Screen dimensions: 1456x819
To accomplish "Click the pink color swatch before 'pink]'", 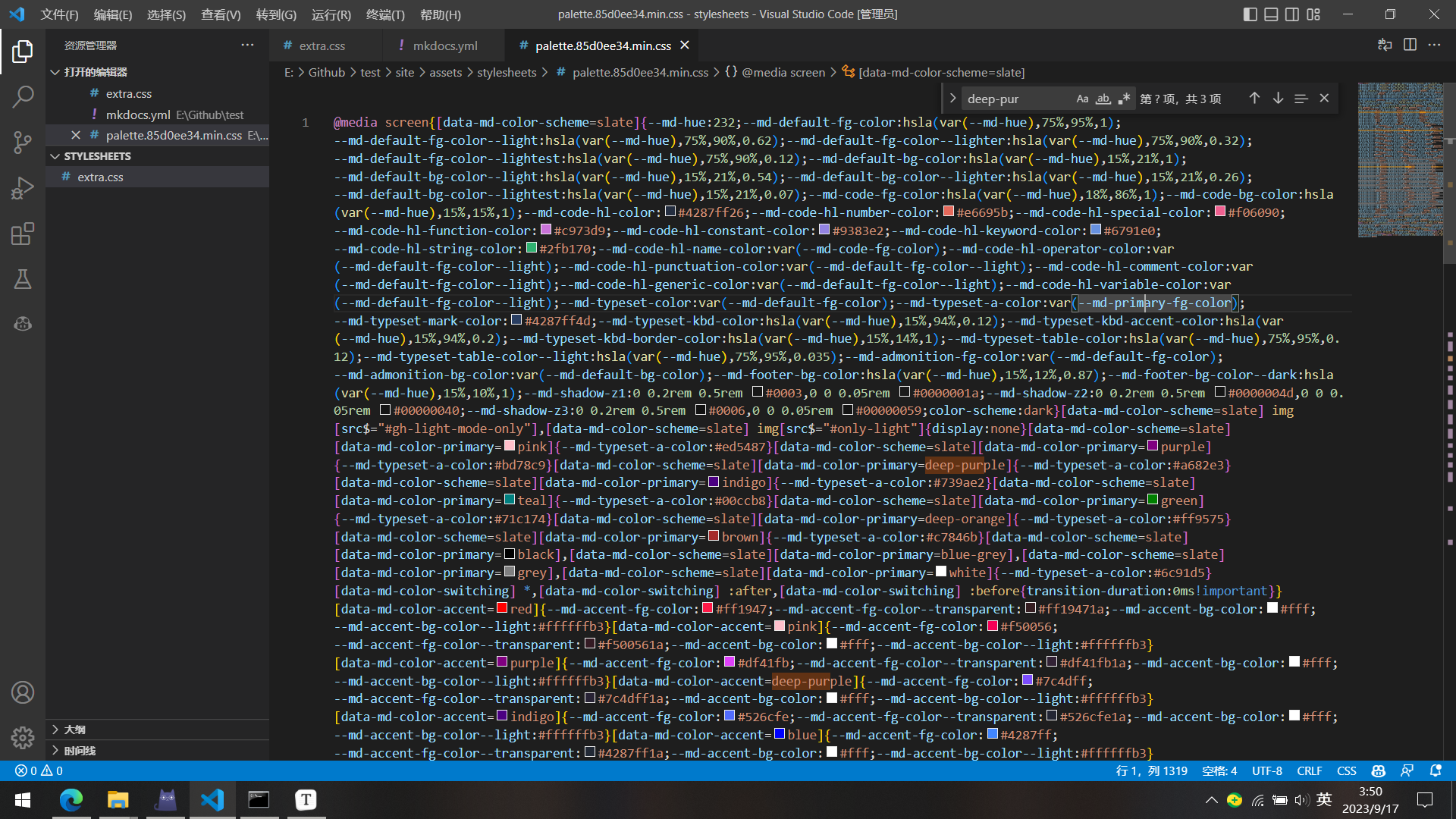I will click(x=510, y=446).
